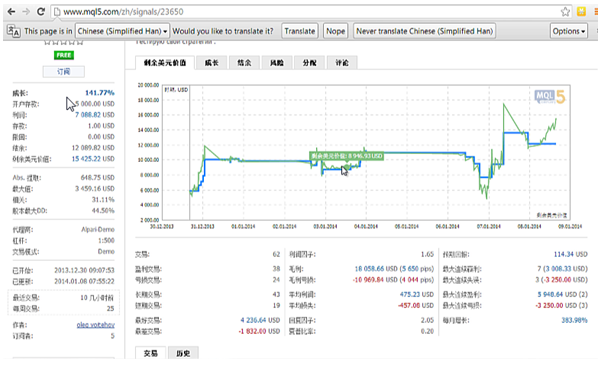This screenshot has height=368, width=600.
Task: Subscribe with the 订阅 button under FREE
Action: pos(64,72)
